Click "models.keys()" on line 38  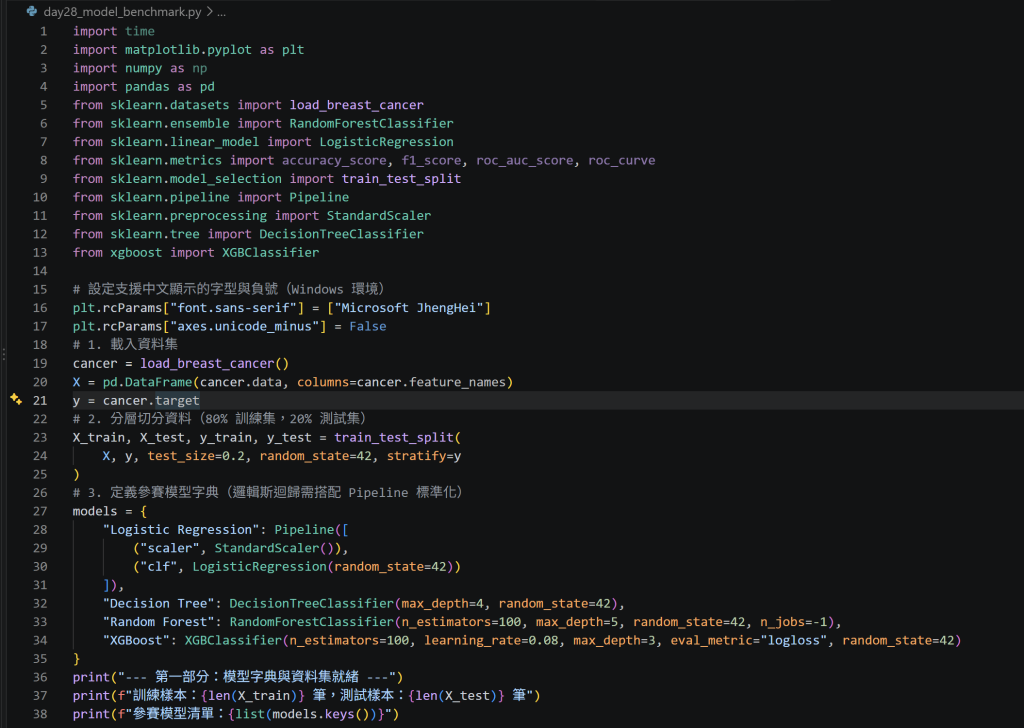321,714
